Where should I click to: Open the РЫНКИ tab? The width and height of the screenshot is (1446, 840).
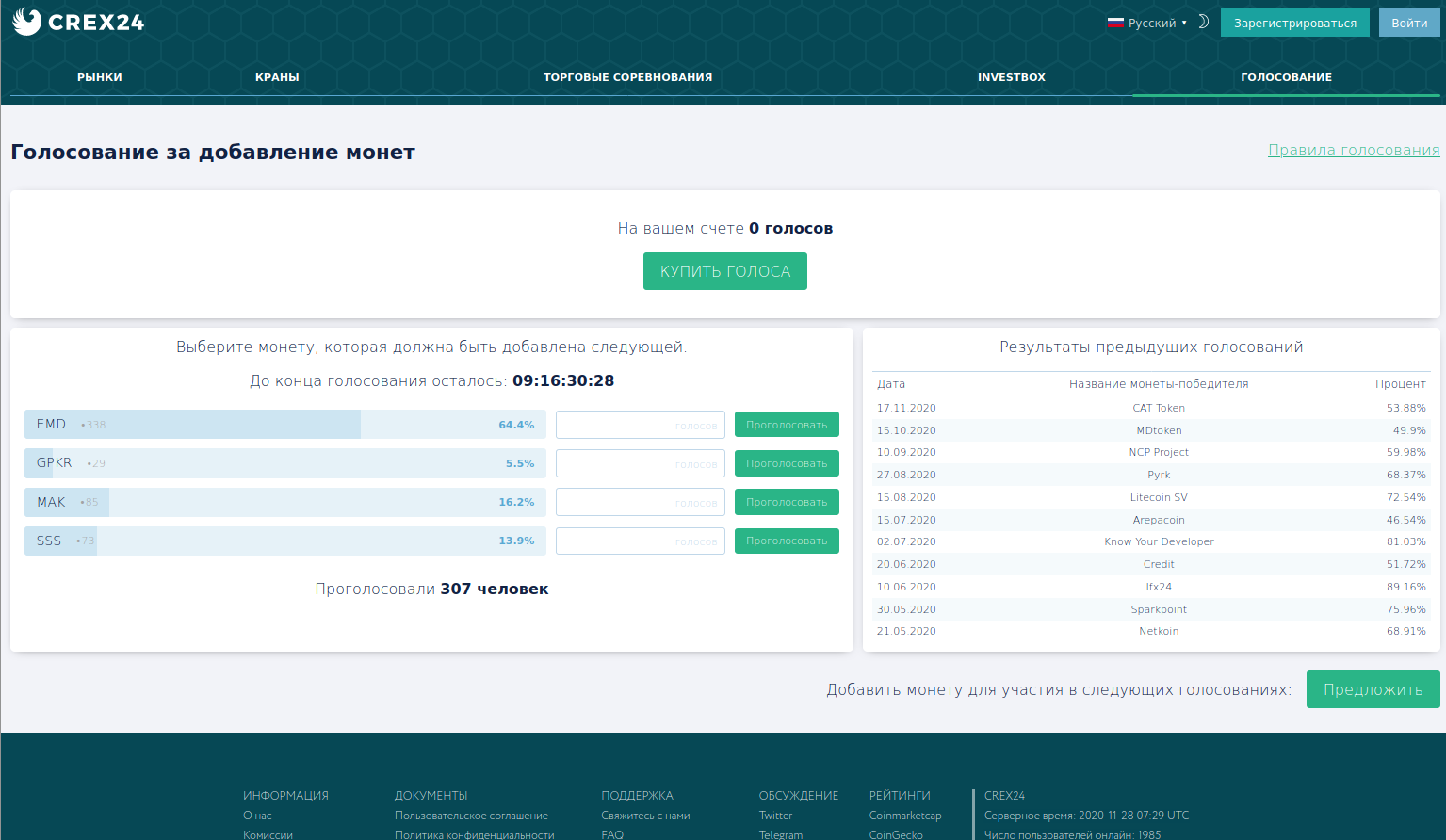click(x=100, y=77)
